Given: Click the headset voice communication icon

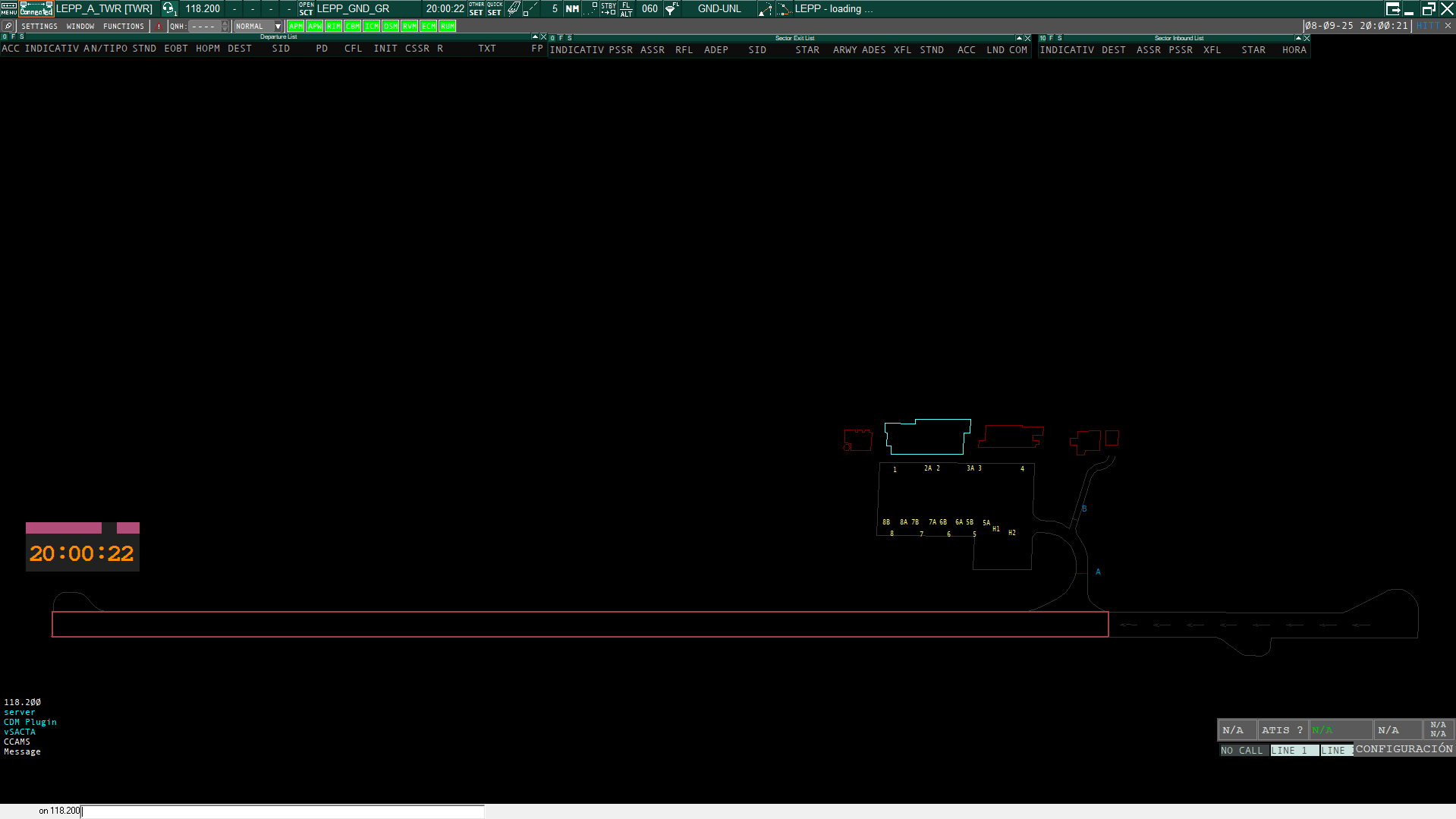Looking at the screenshot, I should coord(168,9).
